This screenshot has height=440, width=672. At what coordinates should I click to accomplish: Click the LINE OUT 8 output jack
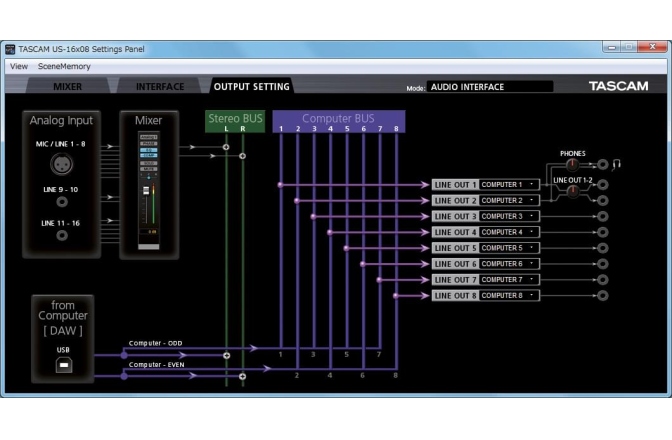click(603, 296)
